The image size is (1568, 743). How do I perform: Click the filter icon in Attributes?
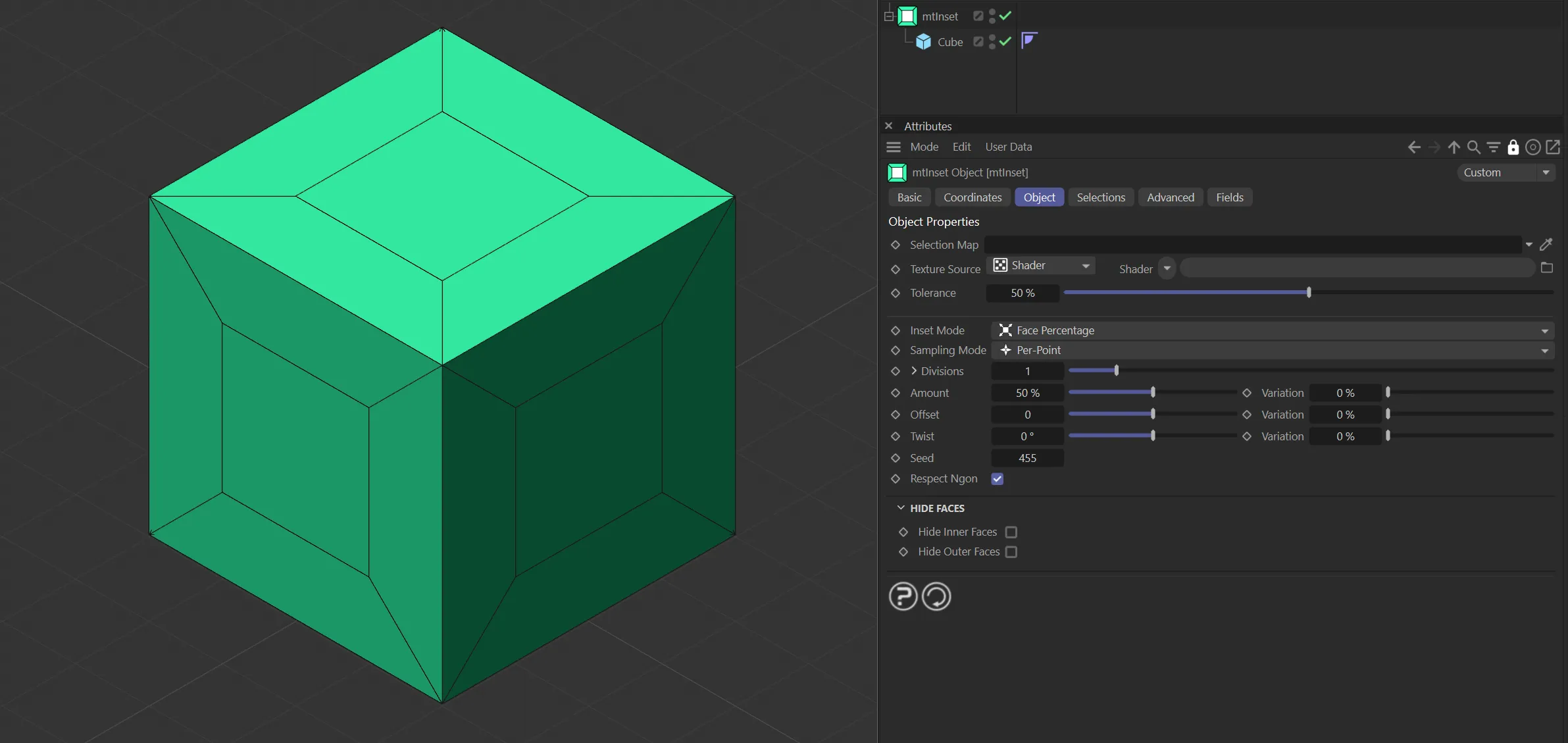[1493, 147]
